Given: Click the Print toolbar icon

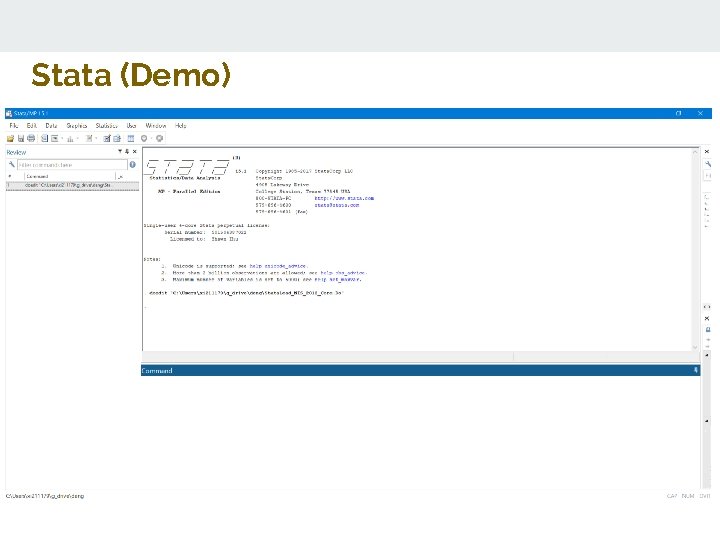Looking at the screenshot, I should point(31,138).
